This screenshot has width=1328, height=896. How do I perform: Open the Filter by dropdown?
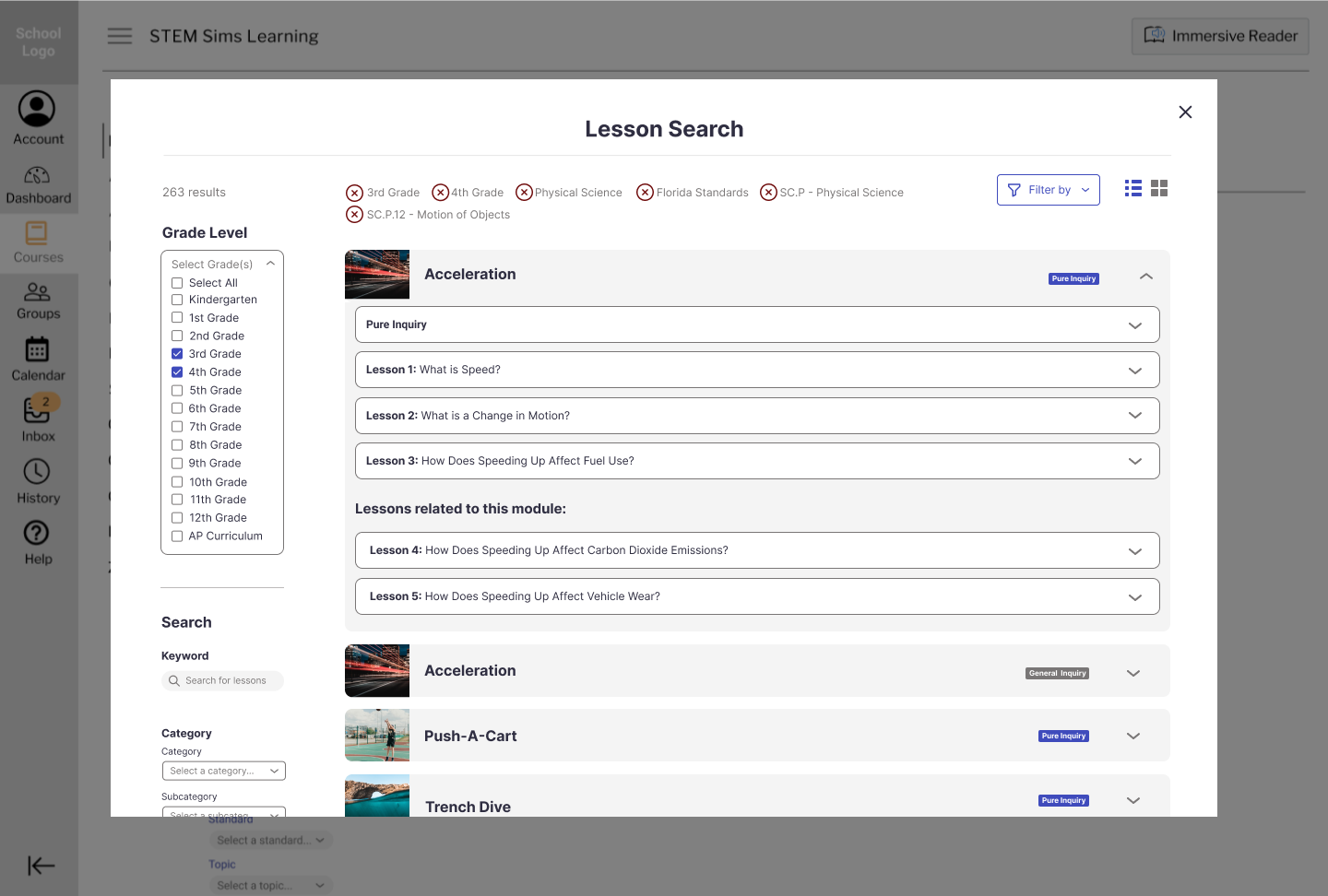click(x=1048, y=190)
